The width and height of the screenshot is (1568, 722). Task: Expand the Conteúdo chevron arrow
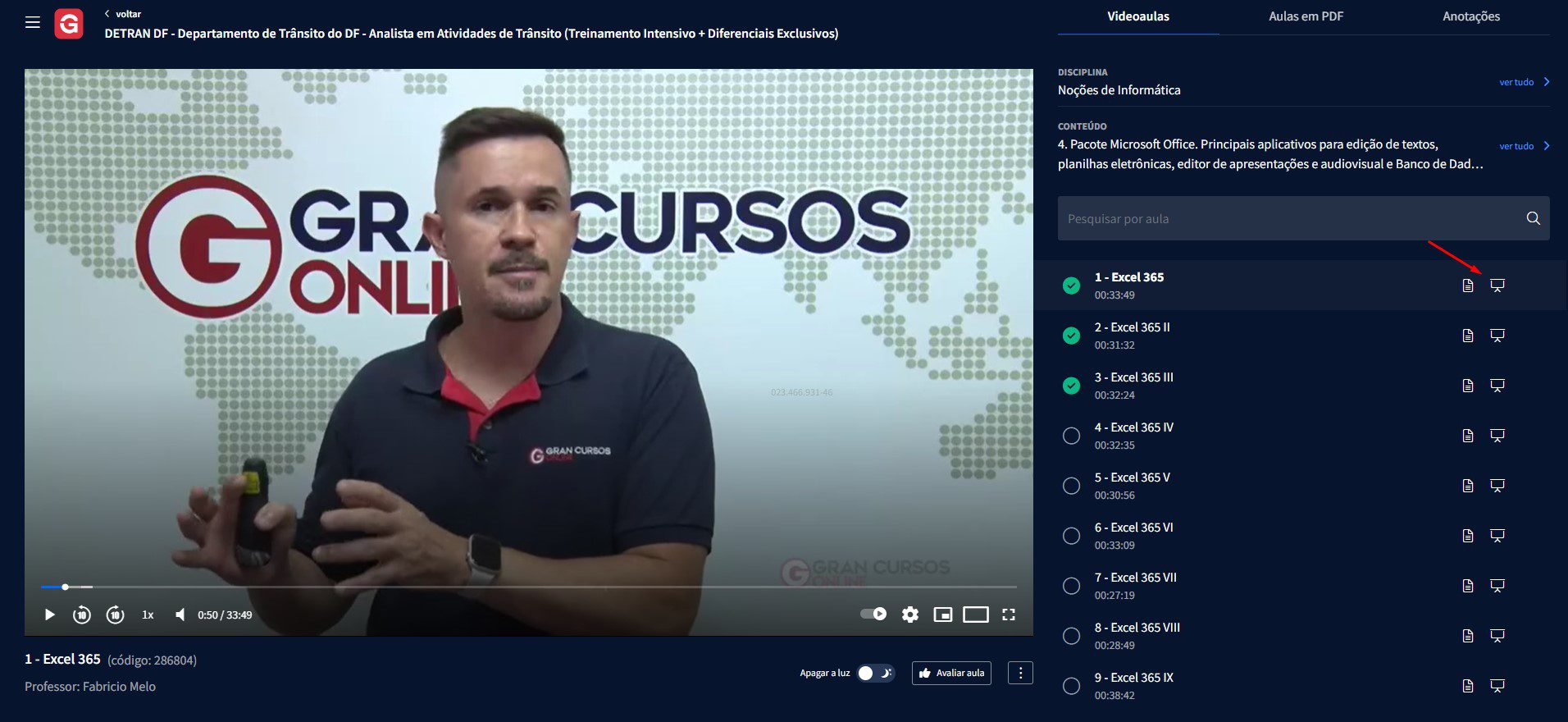(1547, 145)
